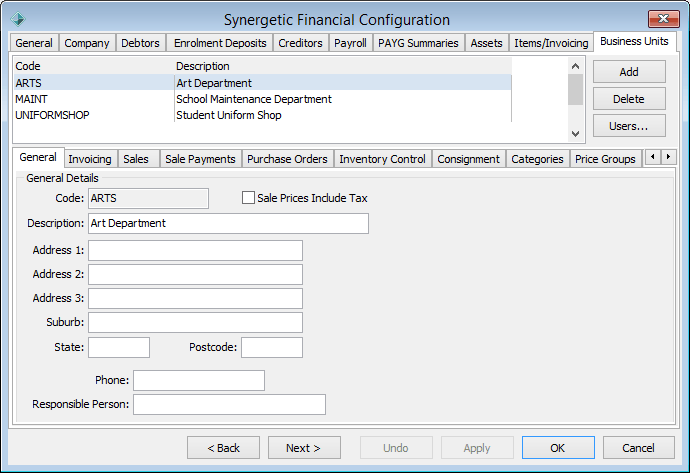Switch to PAYG Summaries tab
The image size is (690, 473).
[x=418, y=43]
